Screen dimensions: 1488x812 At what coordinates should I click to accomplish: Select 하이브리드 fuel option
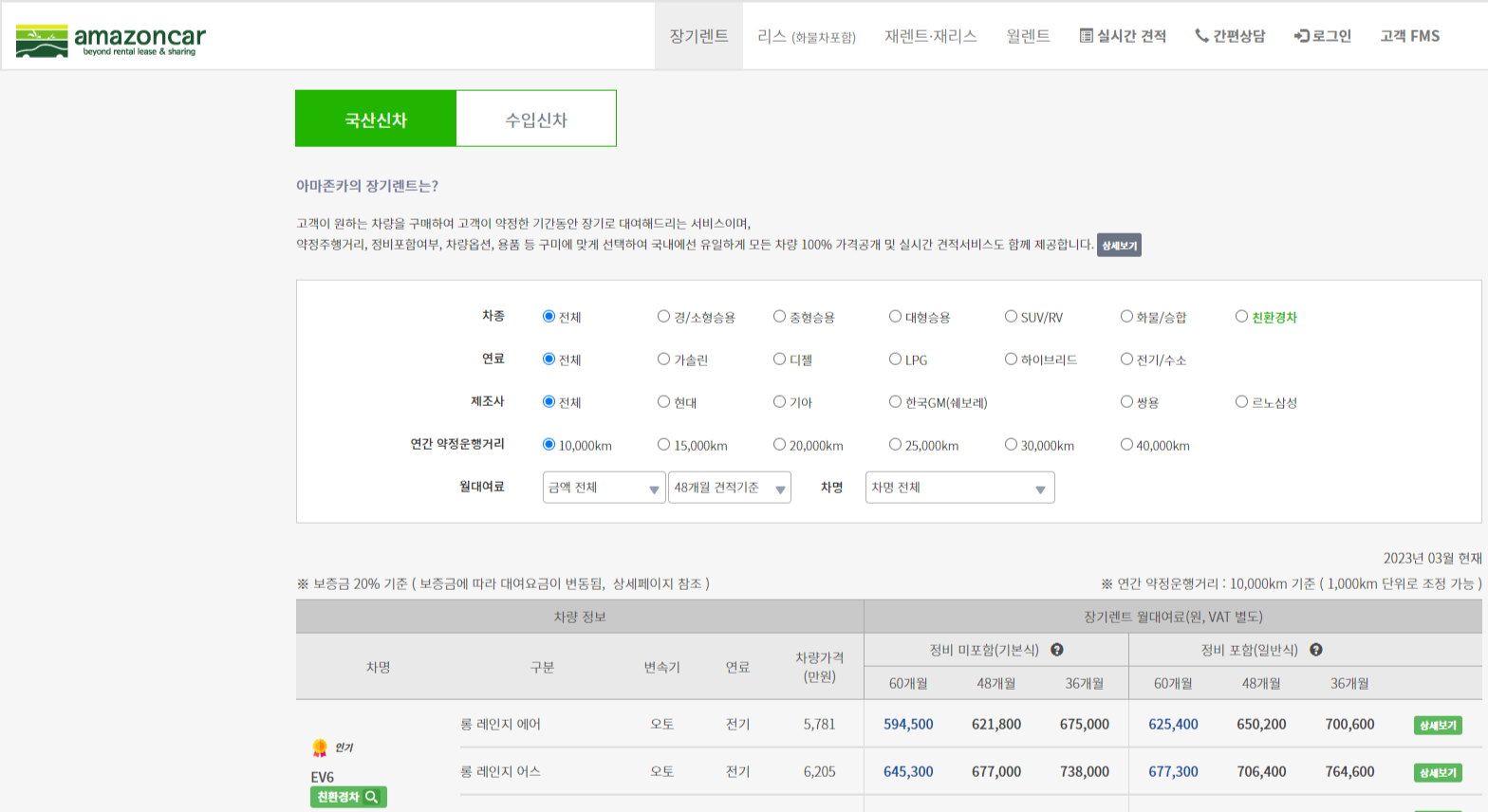tap(1011, 359)
